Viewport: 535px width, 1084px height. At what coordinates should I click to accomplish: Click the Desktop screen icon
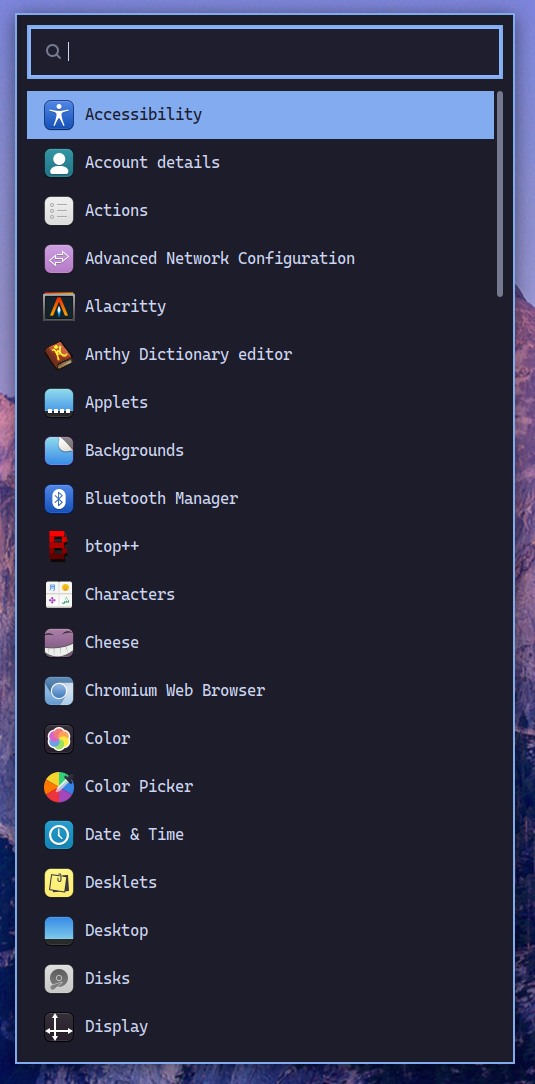59,931
